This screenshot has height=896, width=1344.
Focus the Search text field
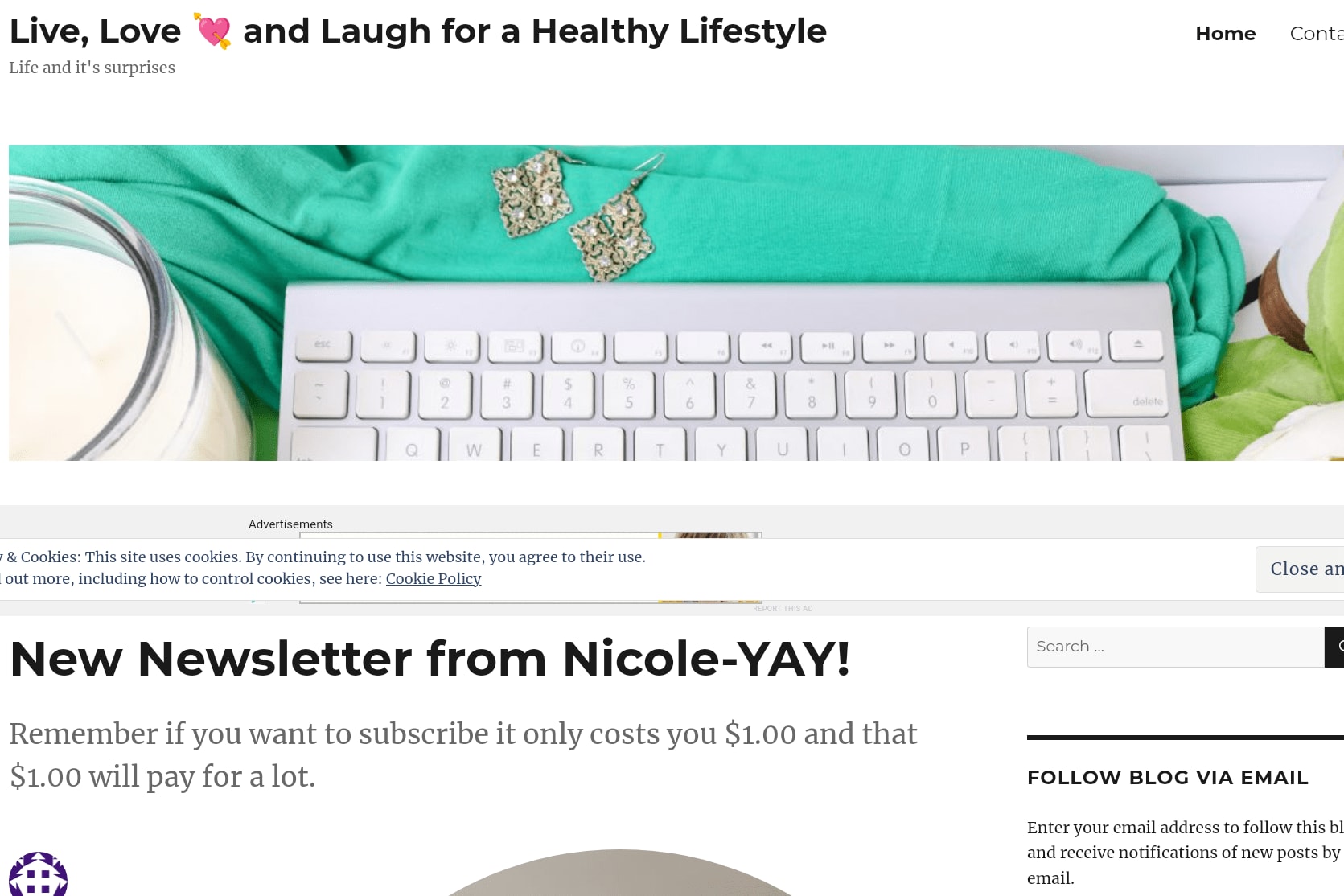coord(1175,647)
